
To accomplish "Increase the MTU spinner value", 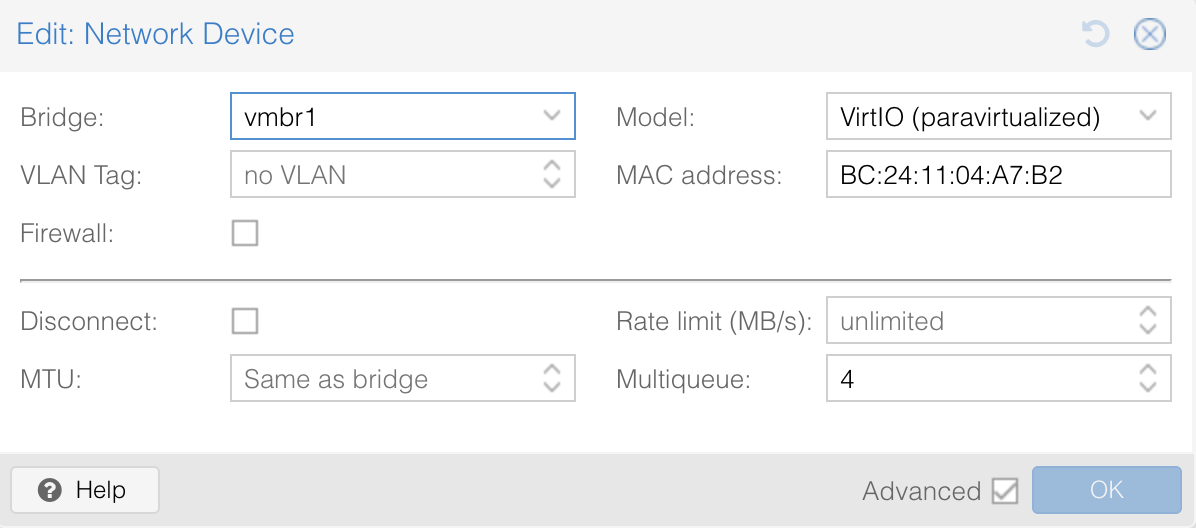I will click(551, 370).
